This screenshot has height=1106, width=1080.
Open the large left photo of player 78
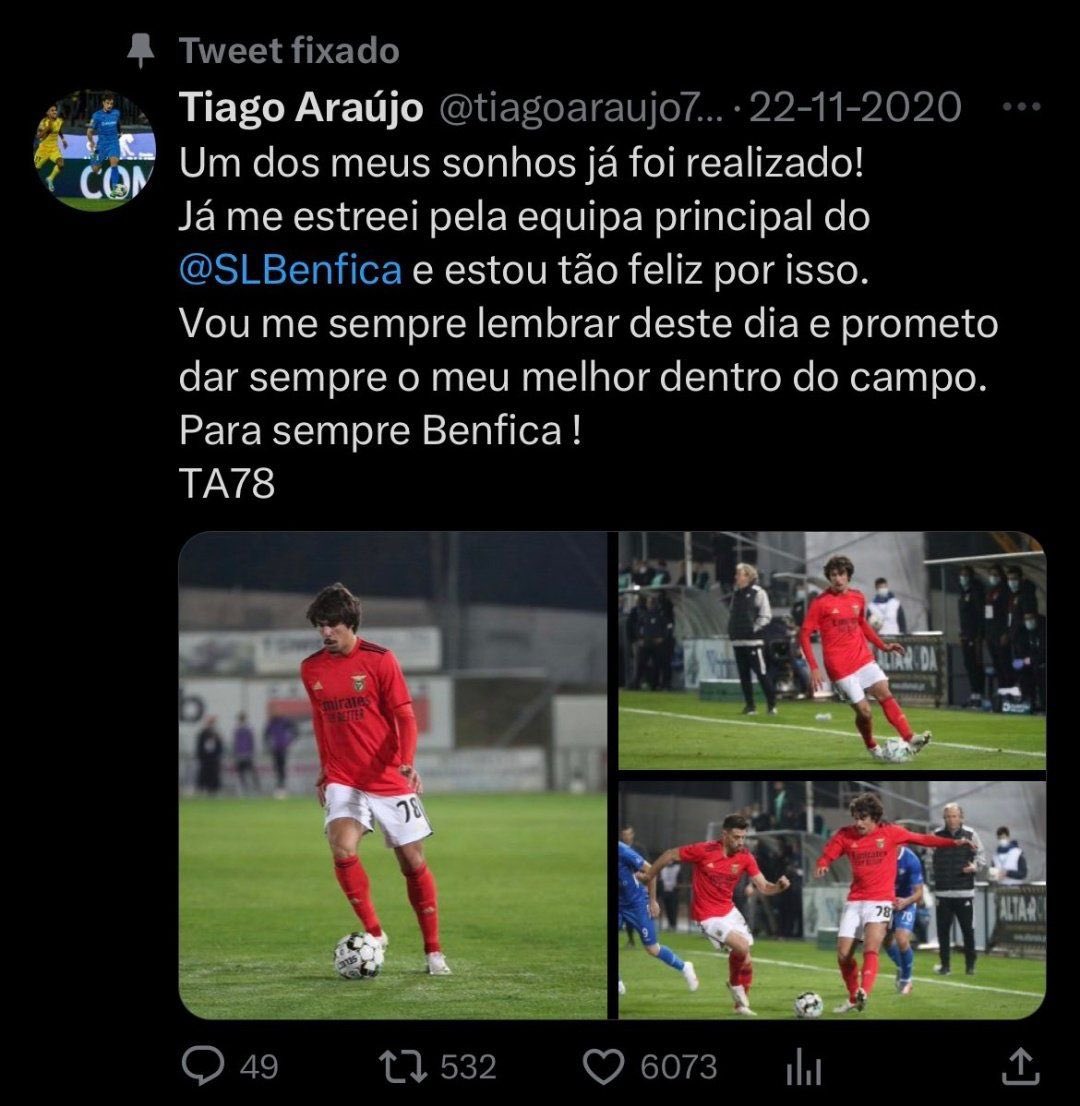[393, 775]
